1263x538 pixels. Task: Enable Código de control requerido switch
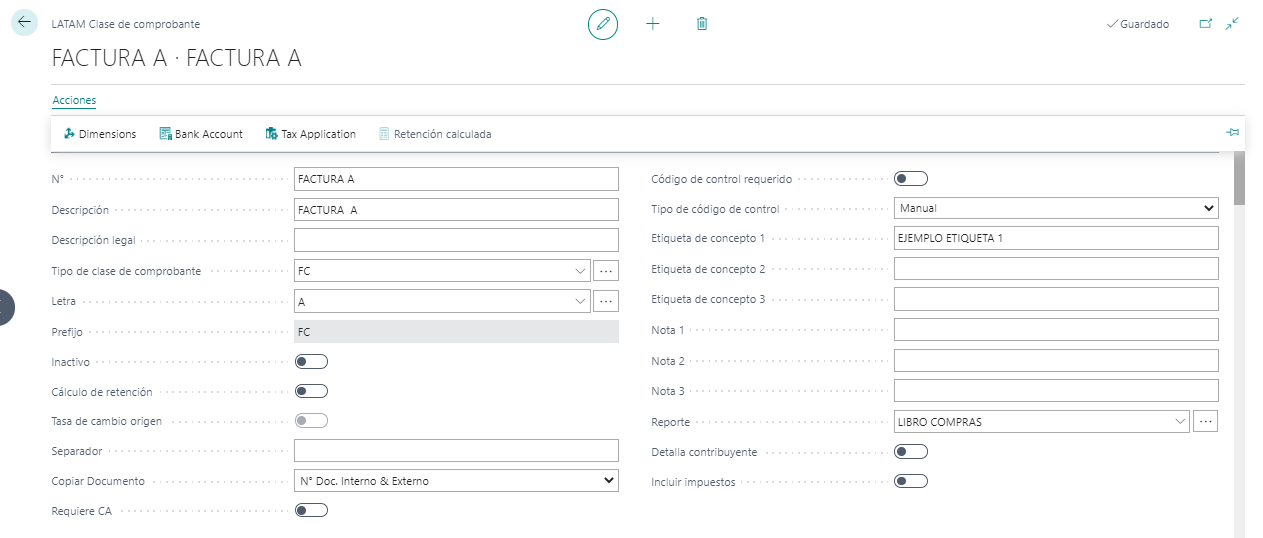(x=911, y=179)
